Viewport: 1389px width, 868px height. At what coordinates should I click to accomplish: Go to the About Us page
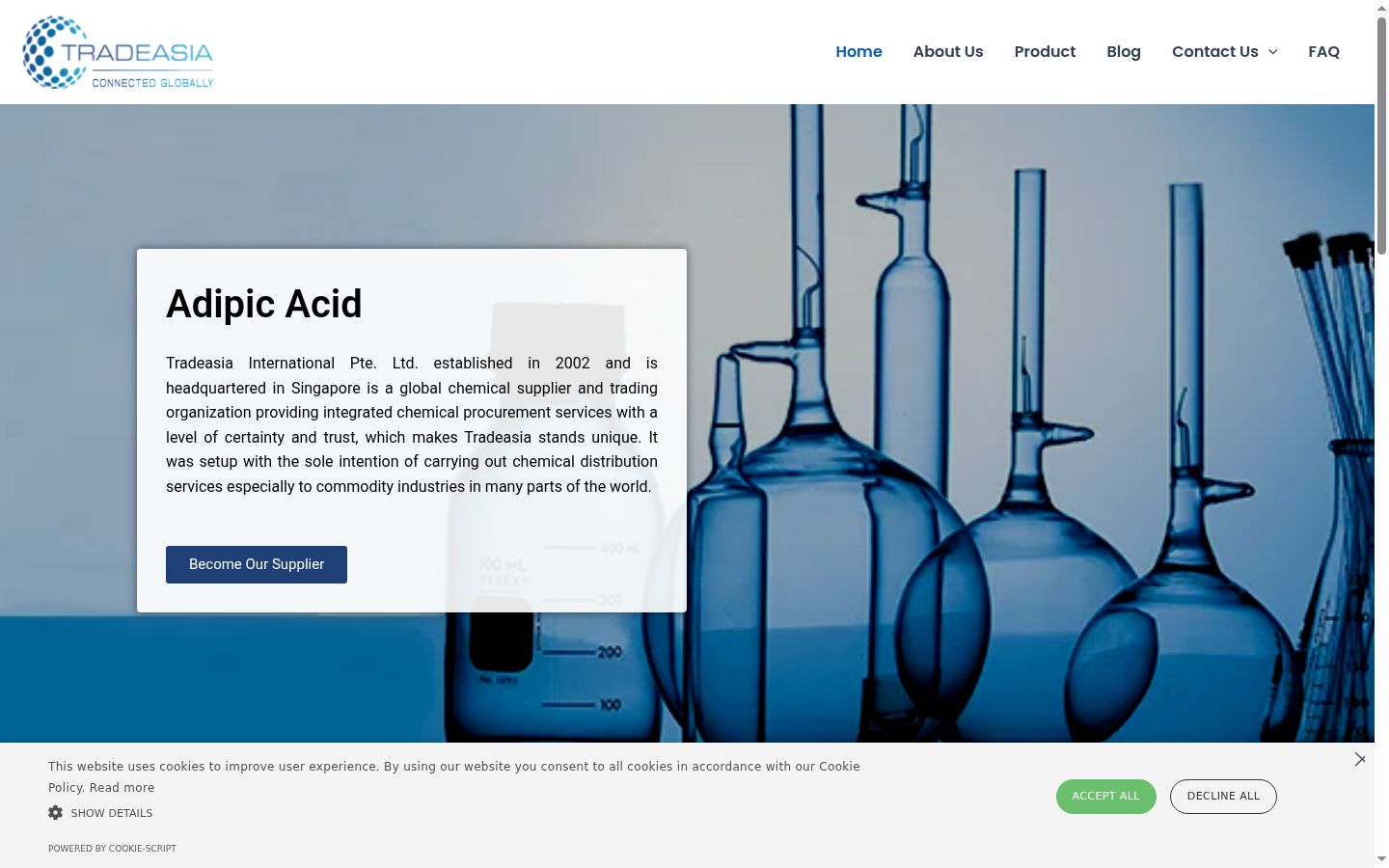(948, 52)
